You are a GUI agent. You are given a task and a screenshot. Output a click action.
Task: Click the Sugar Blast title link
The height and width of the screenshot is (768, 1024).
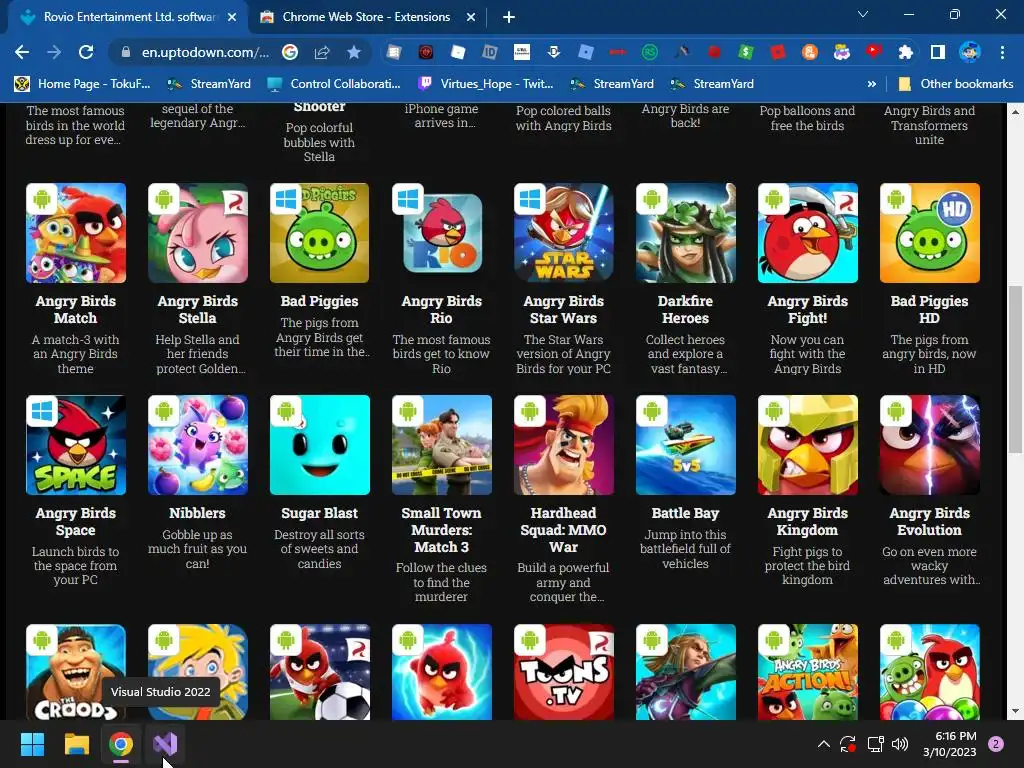[320, 513]
